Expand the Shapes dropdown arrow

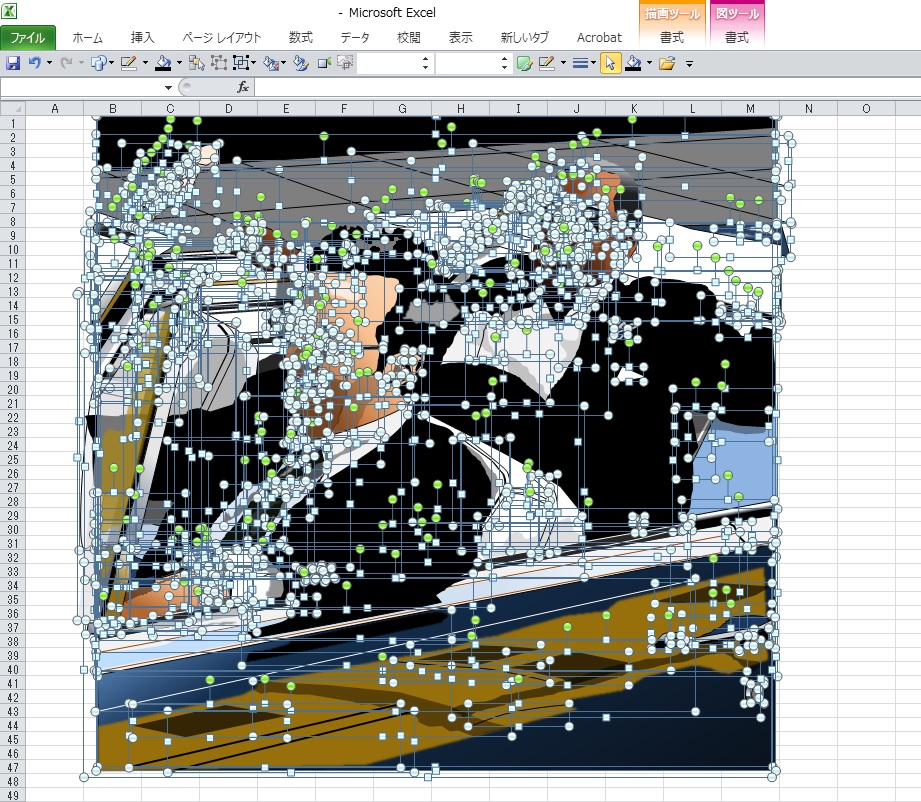click(x=111, y=63)
